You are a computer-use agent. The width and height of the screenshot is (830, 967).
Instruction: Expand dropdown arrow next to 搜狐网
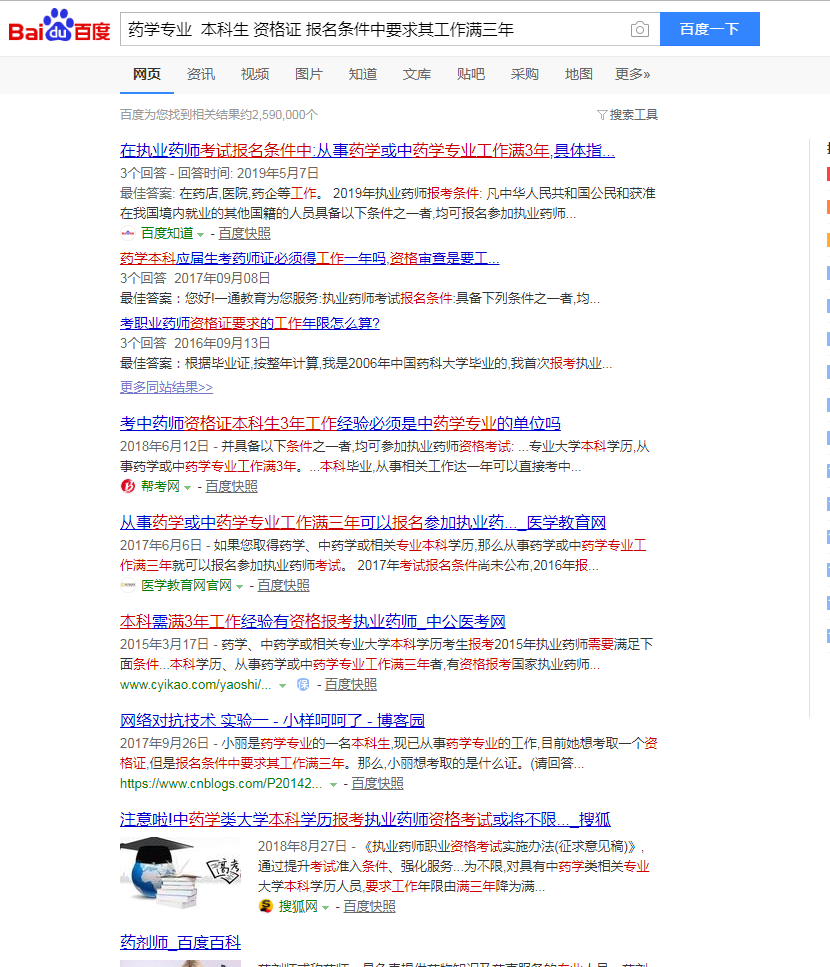pos(326,907)
